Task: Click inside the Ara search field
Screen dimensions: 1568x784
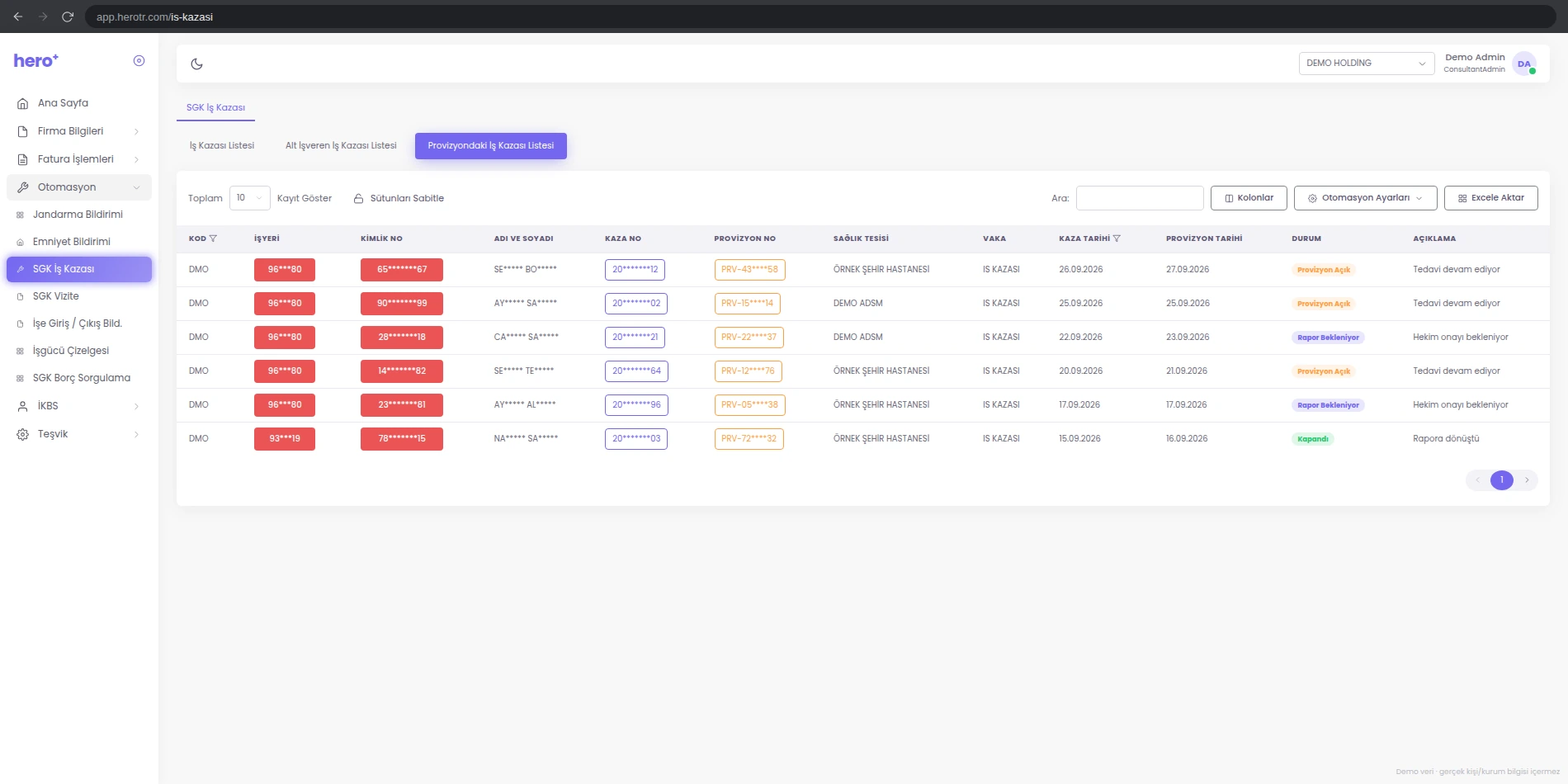Action: [x=1140, y=198]
